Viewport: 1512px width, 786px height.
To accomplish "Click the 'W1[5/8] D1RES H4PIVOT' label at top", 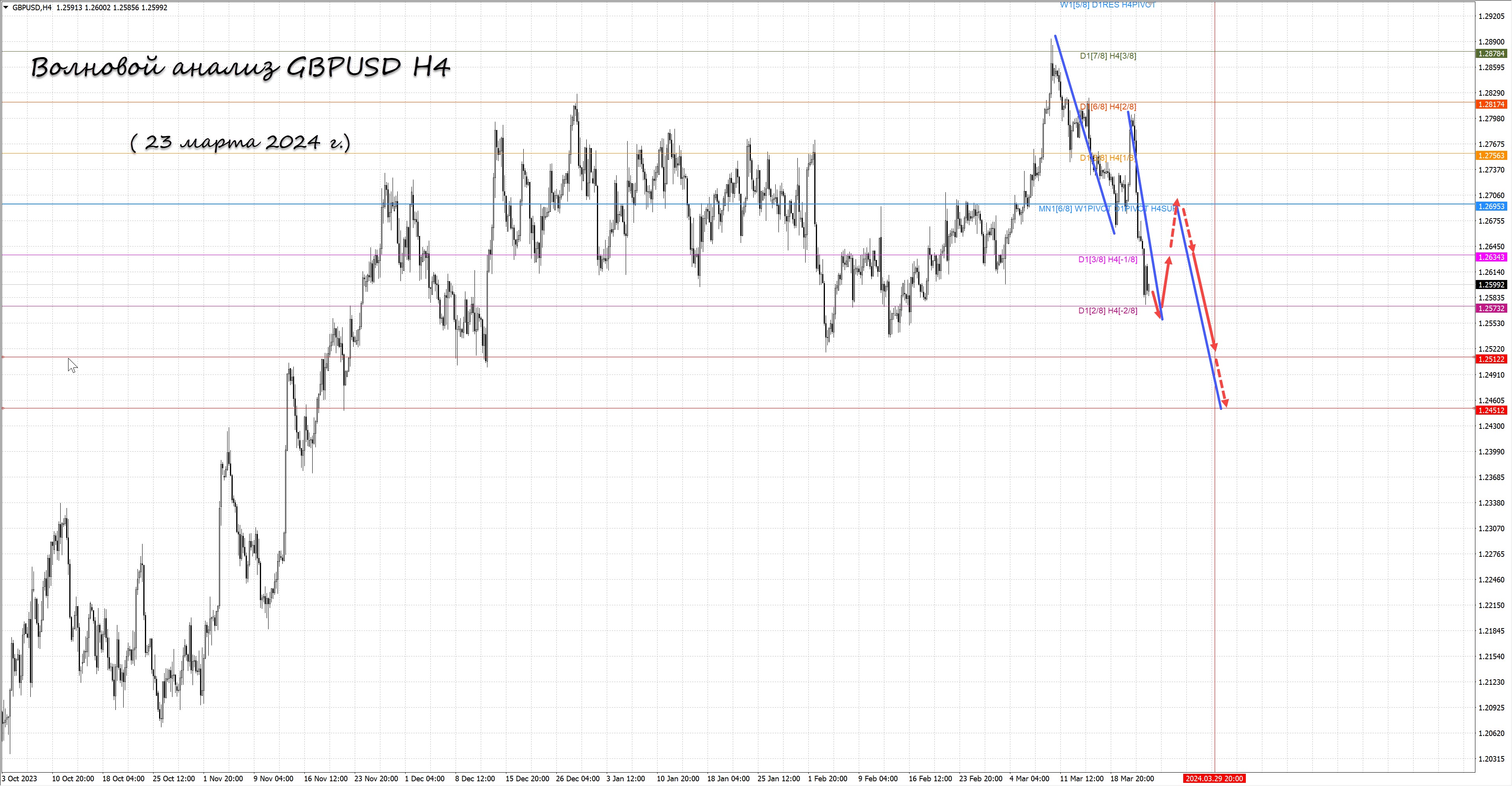I will (x=1107, y=5).
